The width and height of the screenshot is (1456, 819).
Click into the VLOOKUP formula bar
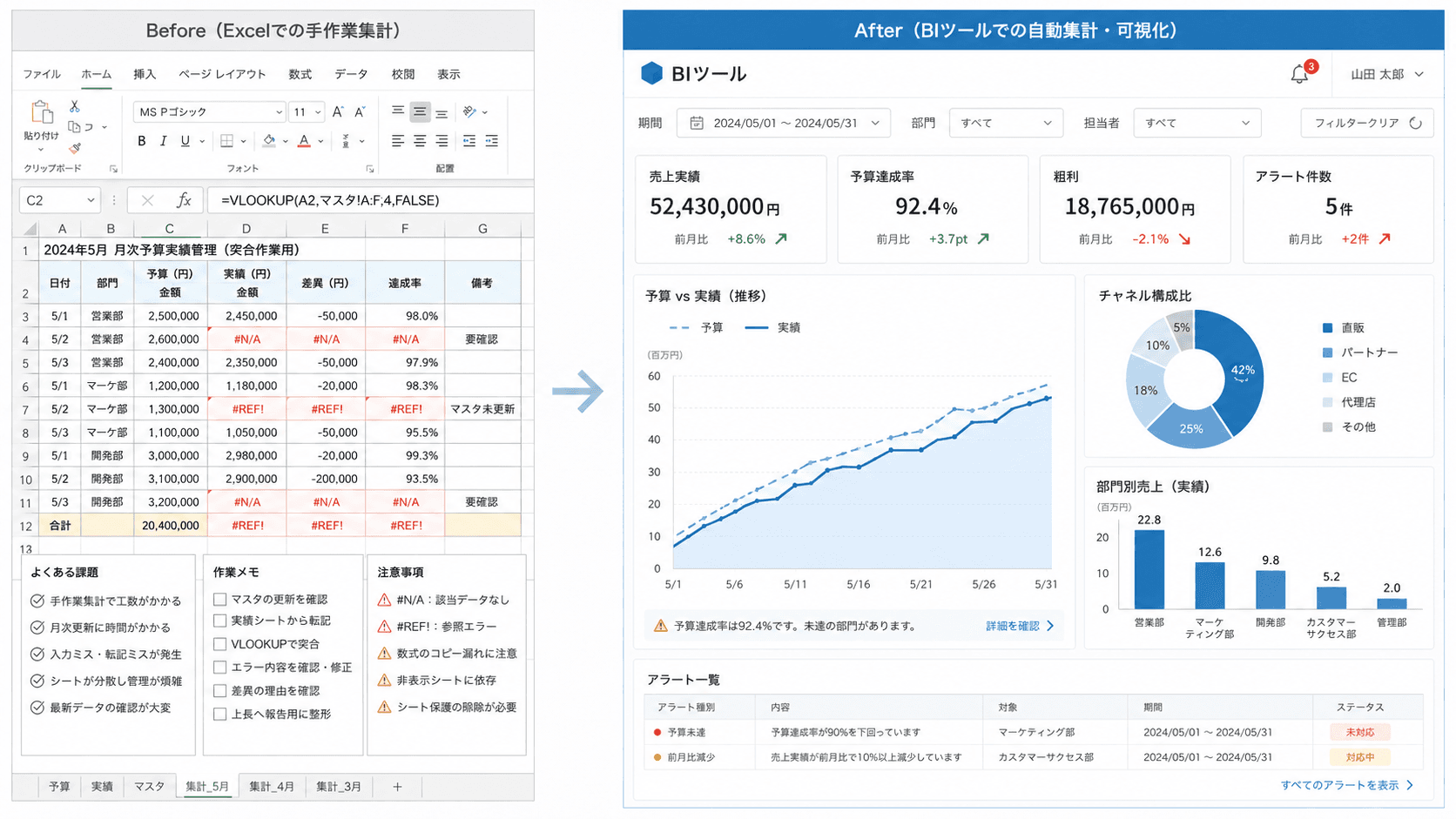(370, 200)
